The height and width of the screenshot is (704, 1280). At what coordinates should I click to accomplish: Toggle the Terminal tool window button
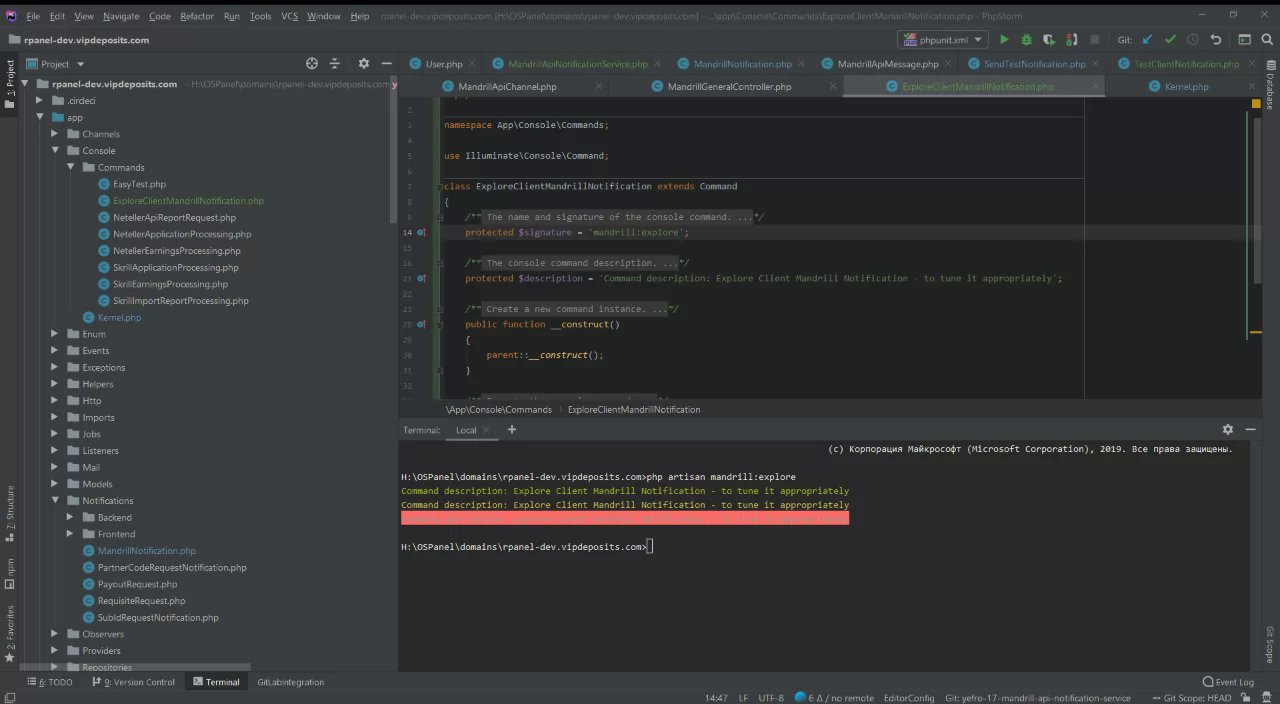(x=214, y=682)
